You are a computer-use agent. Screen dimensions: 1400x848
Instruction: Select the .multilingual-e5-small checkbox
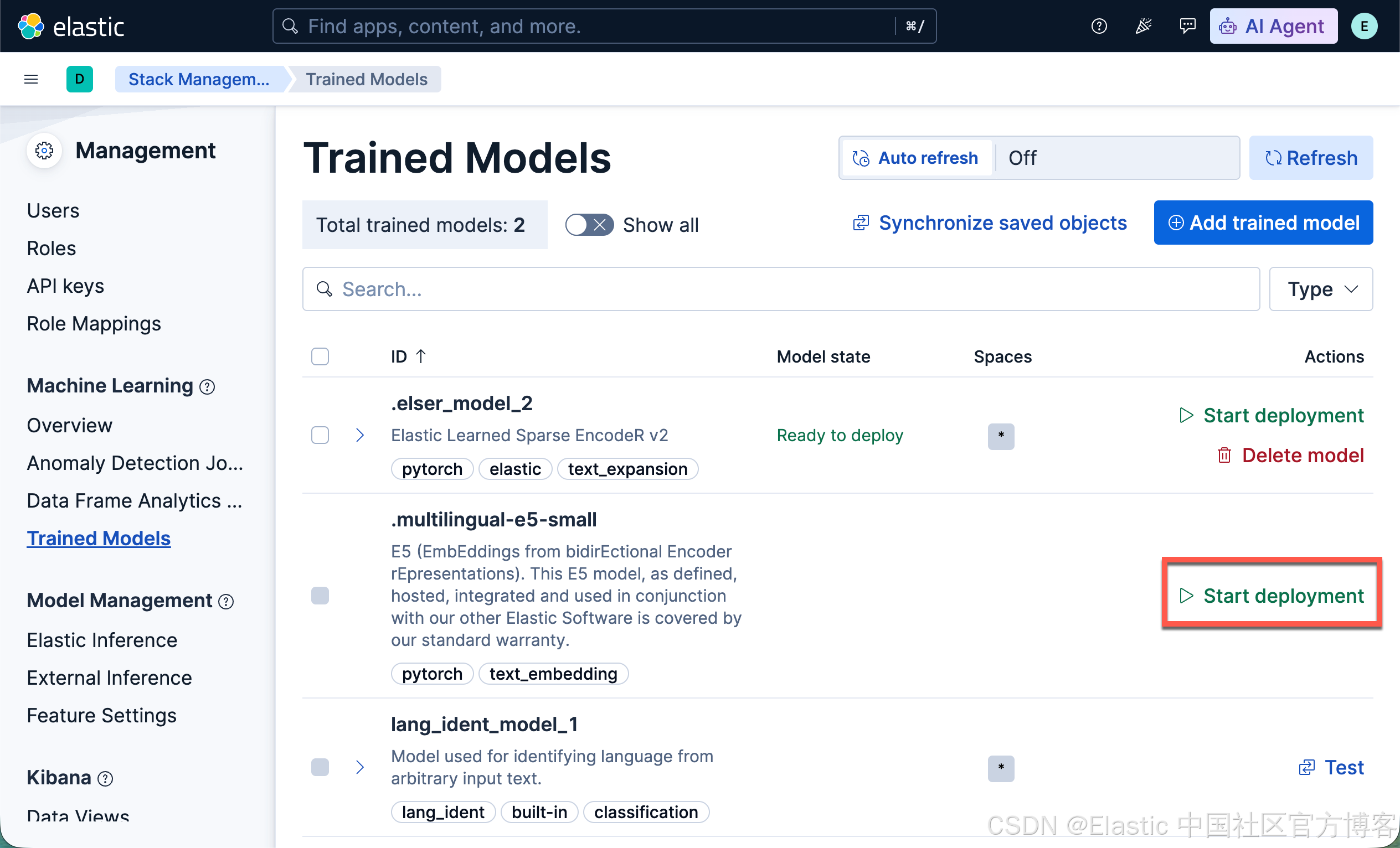[x=321, y=596]
